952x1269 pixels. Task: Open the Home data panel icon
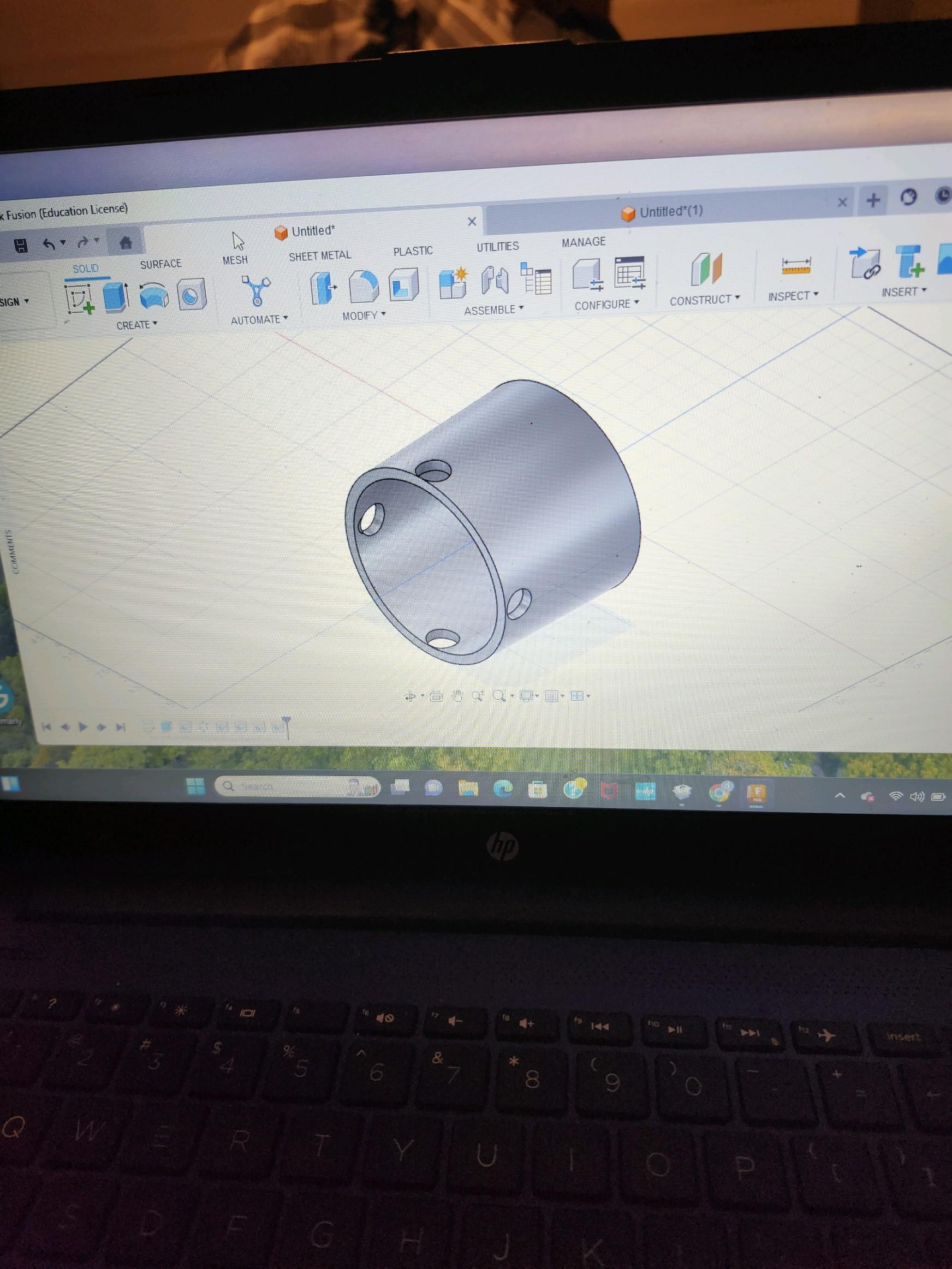126,242
